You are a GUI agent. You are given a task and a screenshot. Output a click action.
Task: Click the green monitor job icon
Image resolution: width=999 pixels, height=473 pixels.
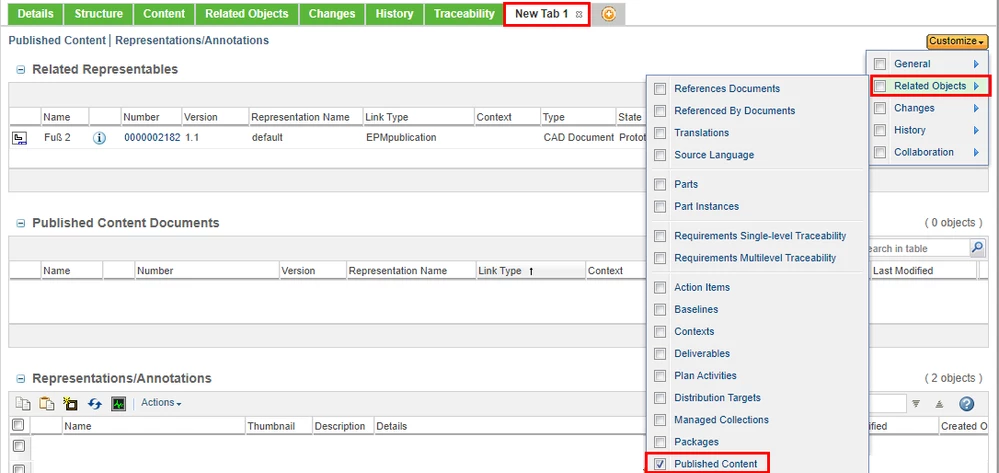pos(119,403)
